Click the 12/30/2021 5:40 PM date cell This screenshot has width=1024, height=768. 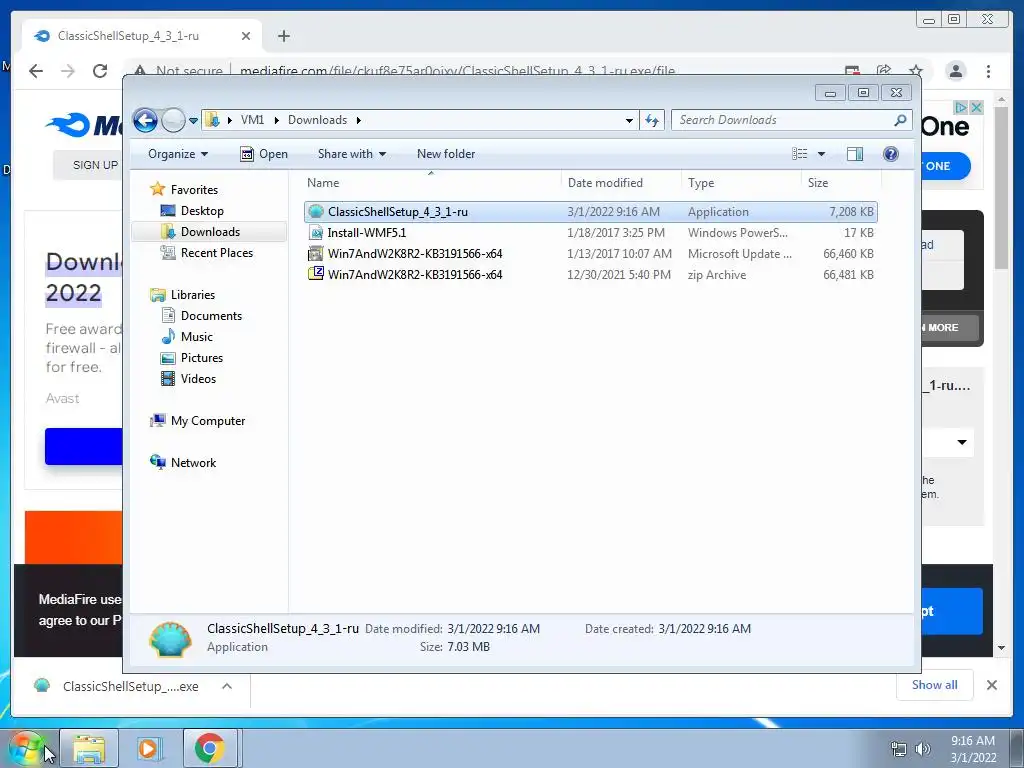click(618, 274)
